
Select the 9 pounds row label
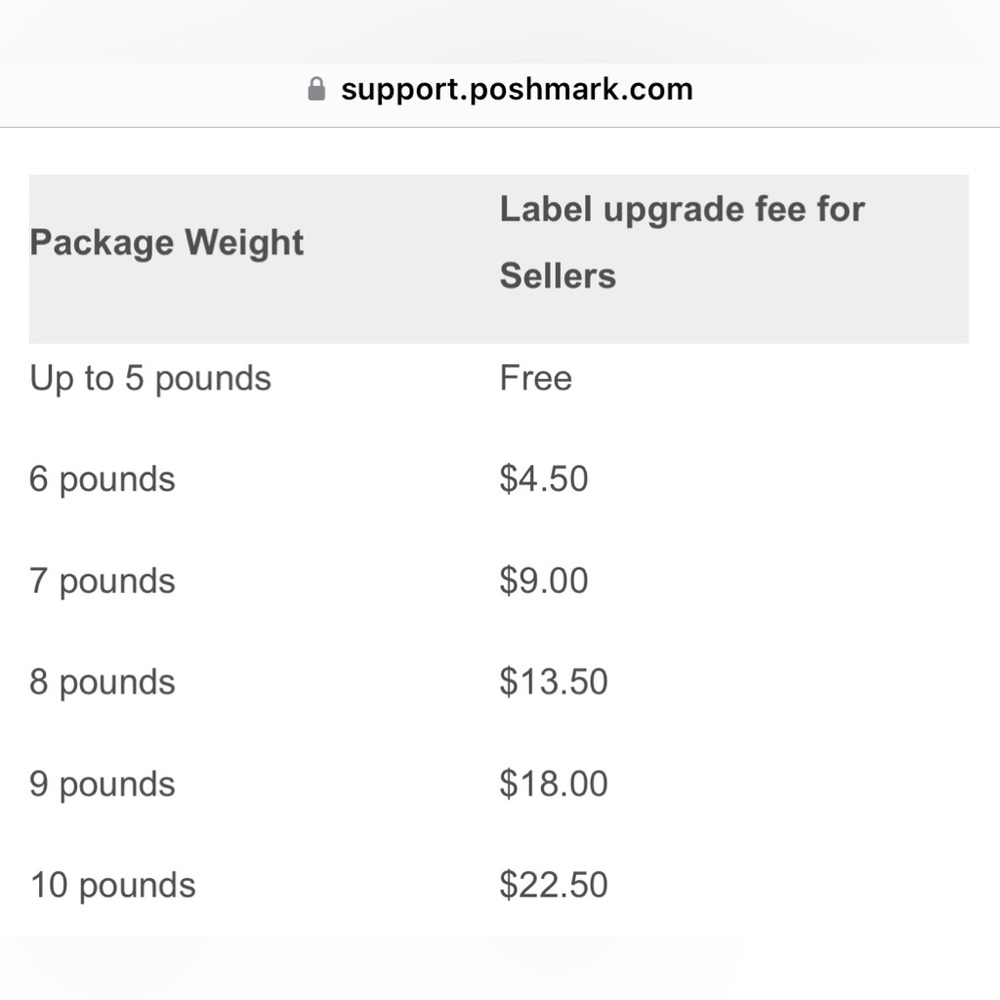[x=102, y=784]
